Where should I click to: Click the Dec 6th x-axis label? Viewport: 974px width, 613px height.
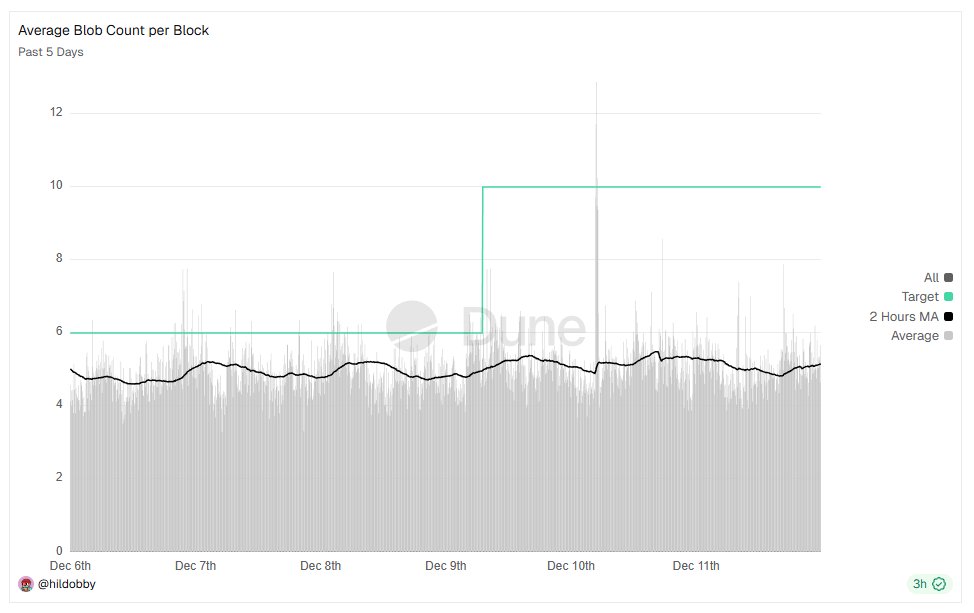[x=70, y=566]
